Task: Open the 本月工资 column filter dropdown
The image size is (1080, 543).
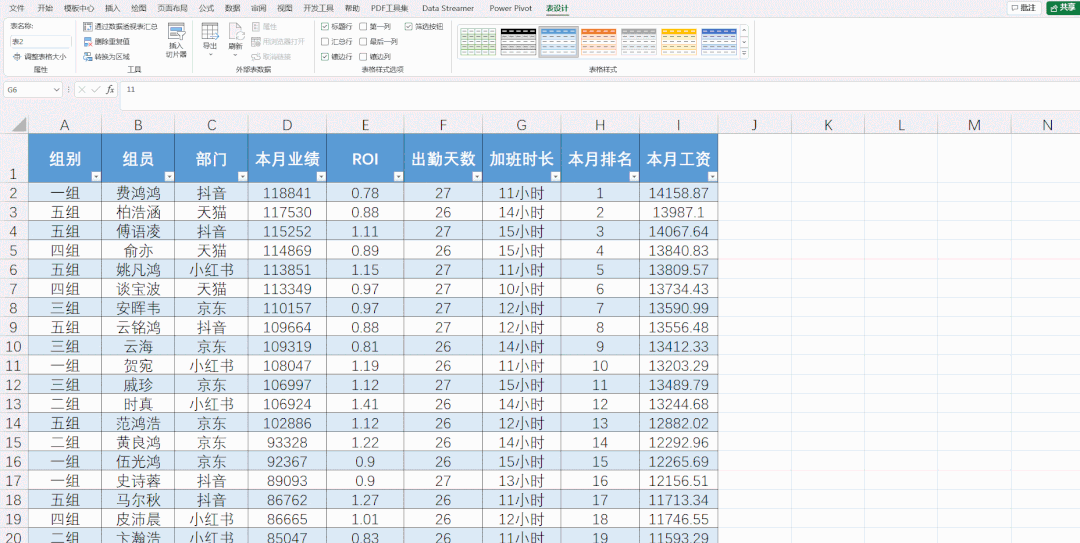Action: [x=712, y=177]
